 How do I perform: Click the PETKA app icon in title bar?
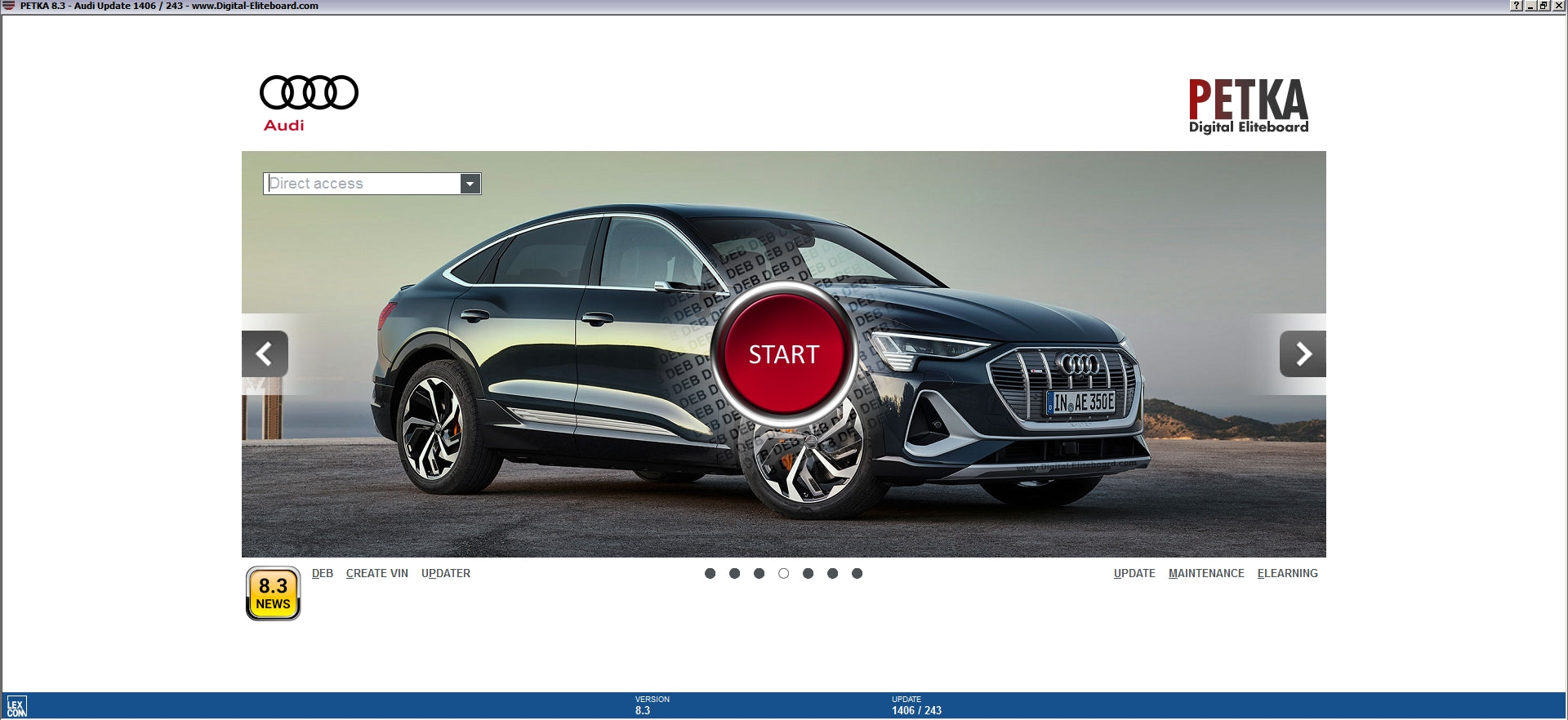[x=9, y=6]
